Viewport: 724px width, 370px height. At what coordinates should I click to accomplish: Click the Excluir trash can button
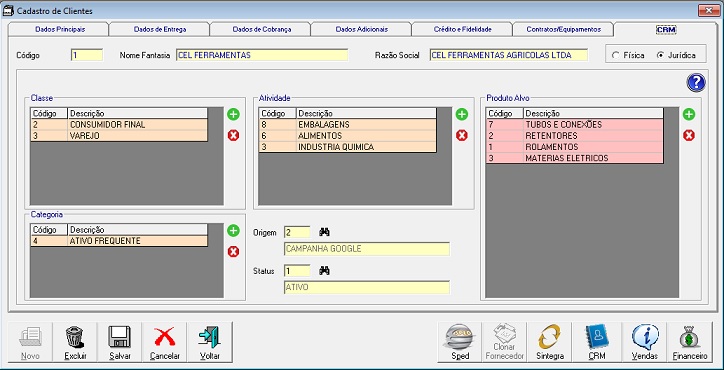pos(75,343)
